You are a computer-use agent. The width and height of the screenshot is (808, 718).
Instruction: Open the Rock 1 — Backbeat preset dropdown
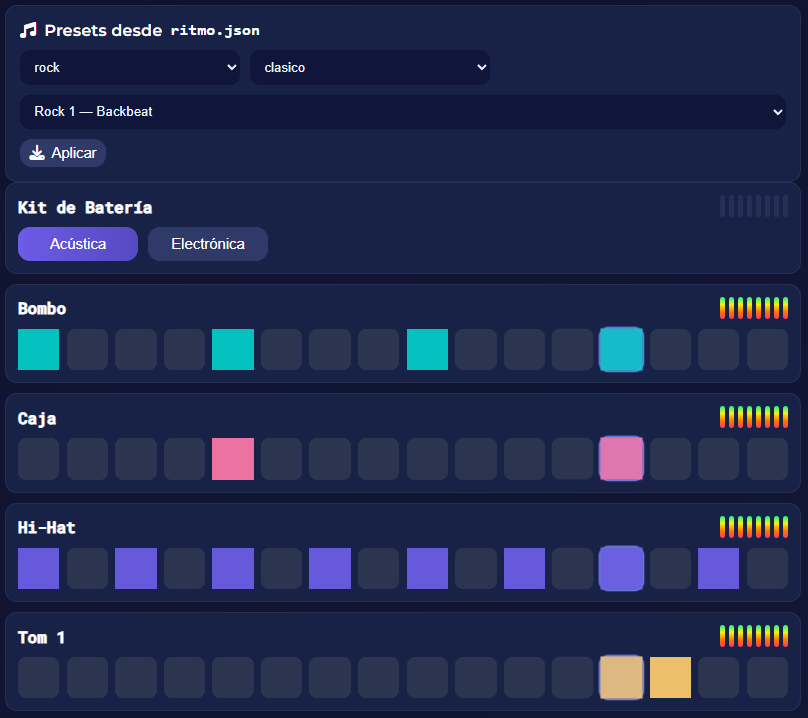pos(404,111)
